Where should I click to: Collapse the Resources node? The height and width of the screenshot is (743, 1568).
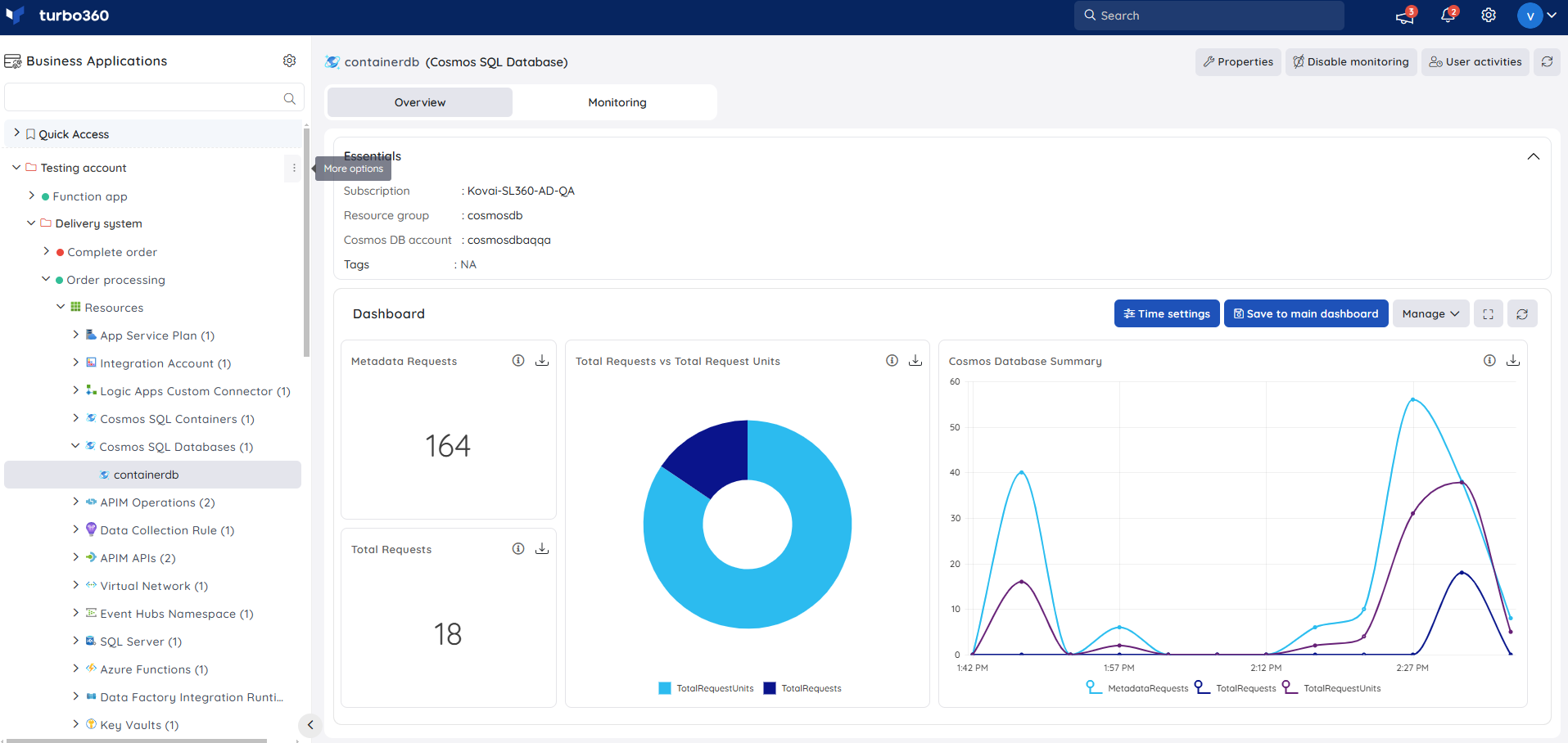(x=61, y=307)
